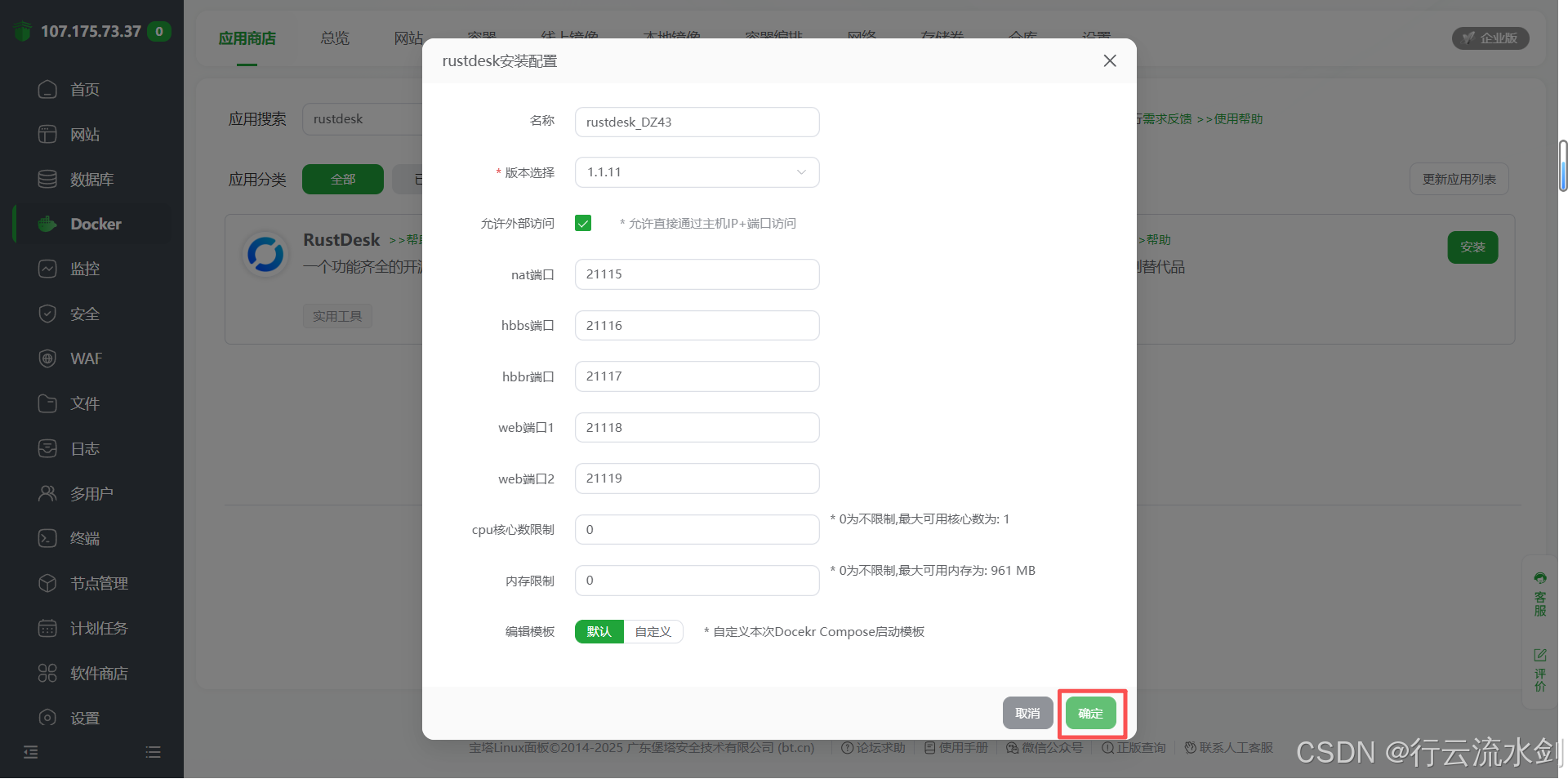Switch to the overview (总览) tab
This screenshot has width=1568, height=779.
click(335, 38)
